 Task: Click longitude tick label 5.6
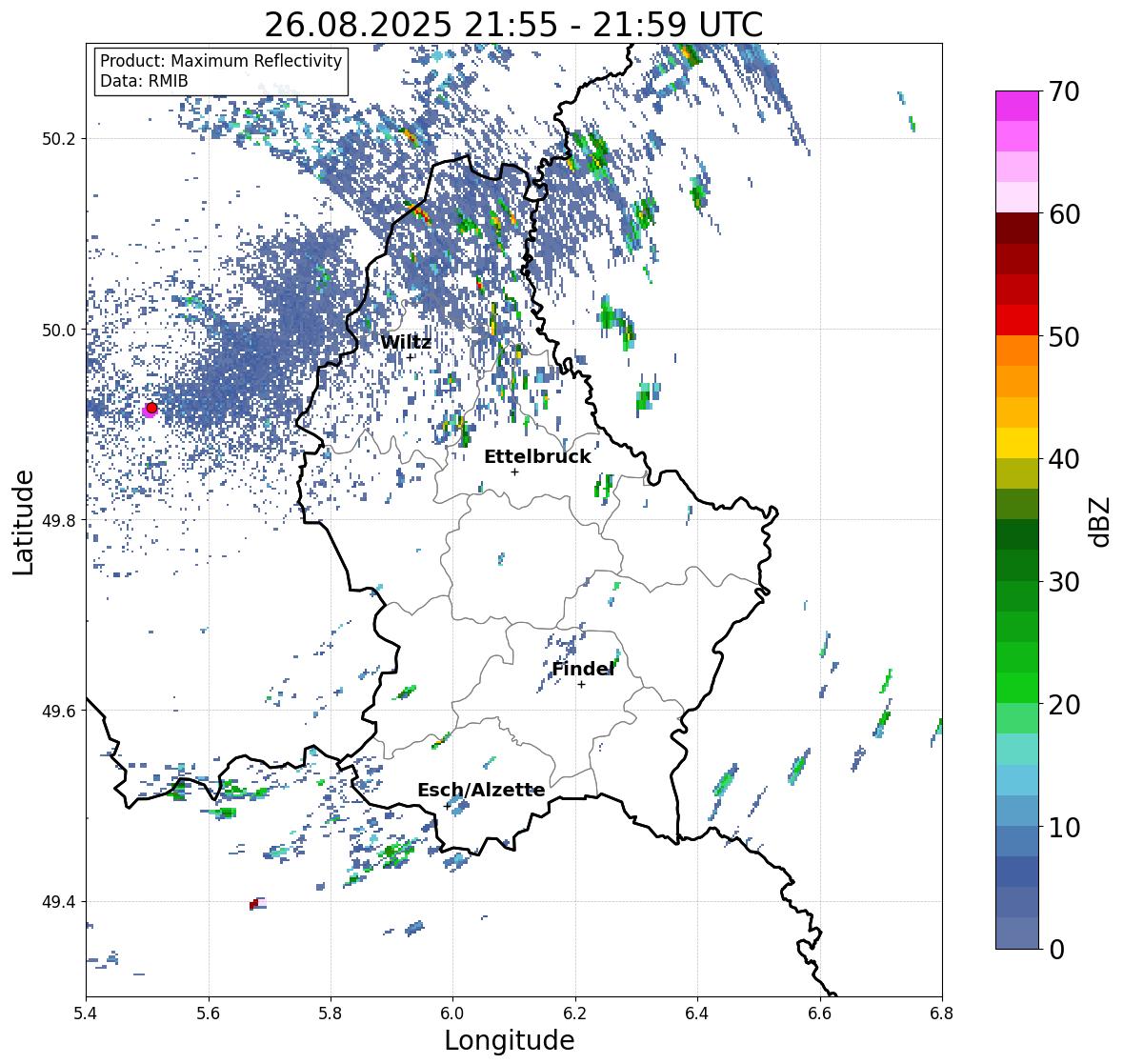(x=209, y=1013)
